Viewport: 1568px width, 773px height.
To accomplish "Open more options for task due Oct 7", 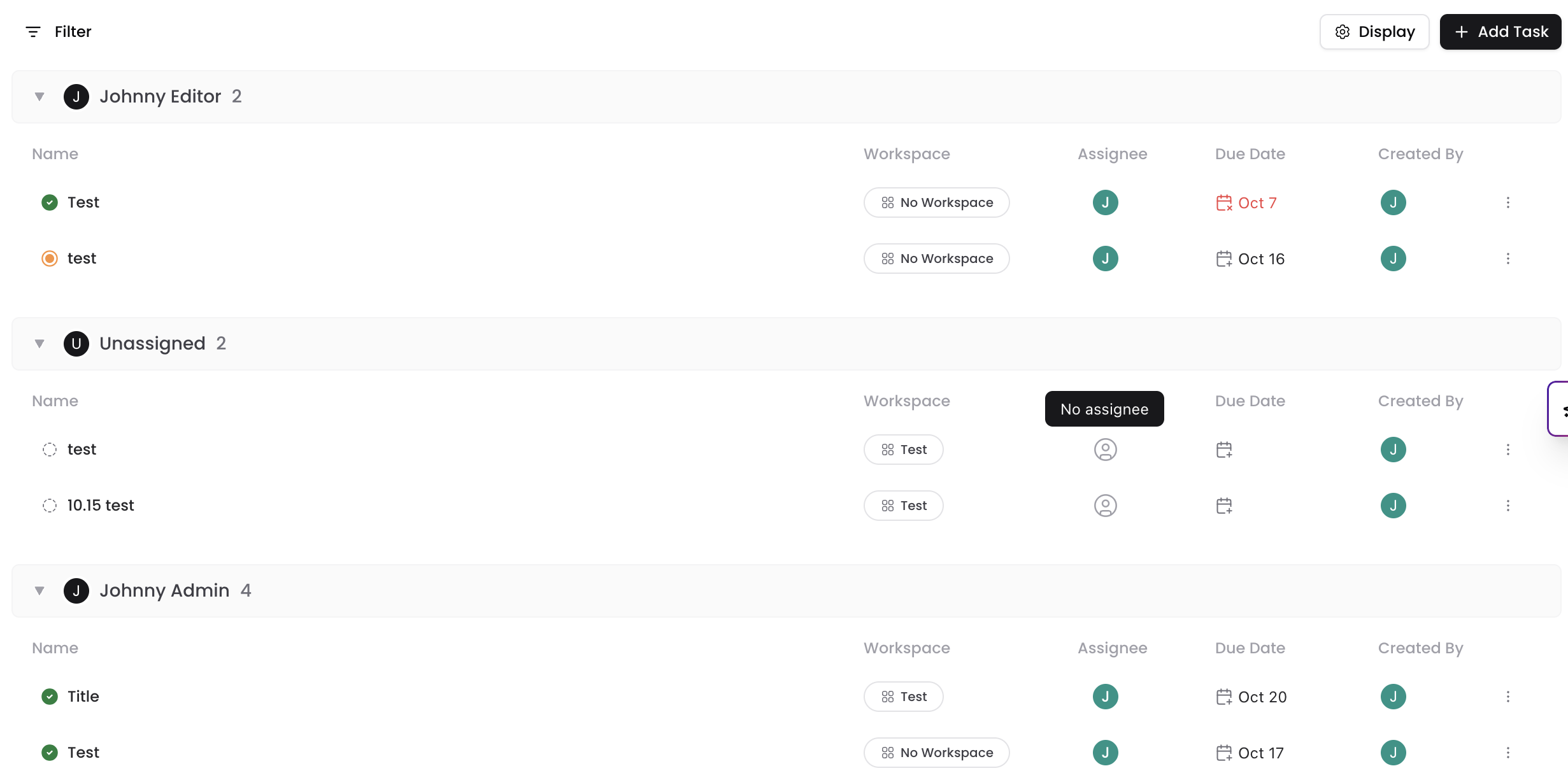I will point(1508,202).
